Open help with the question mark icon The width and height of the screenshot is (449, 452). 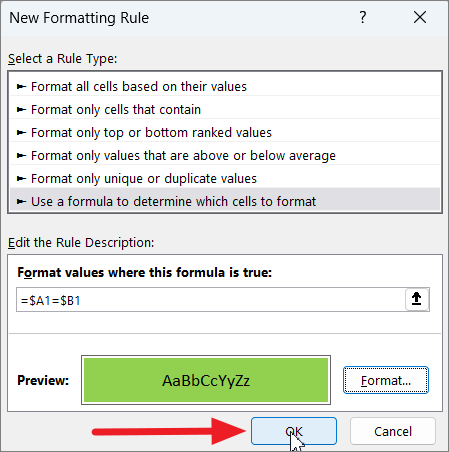[x=363, y=17]
